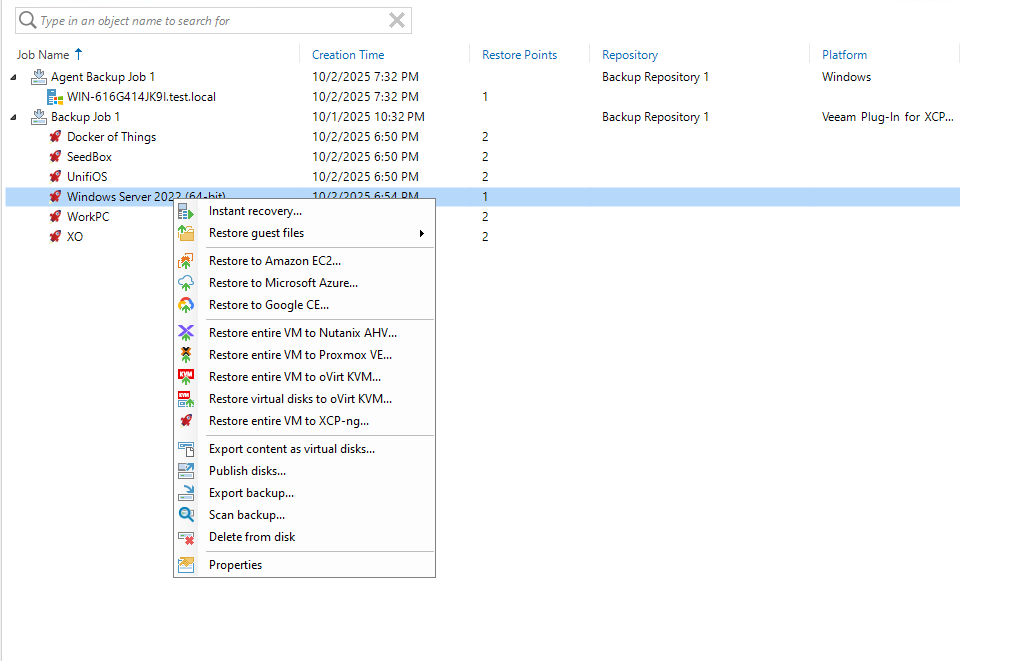Choose Restore entire VM to XCP-ng

click(288, 421)
